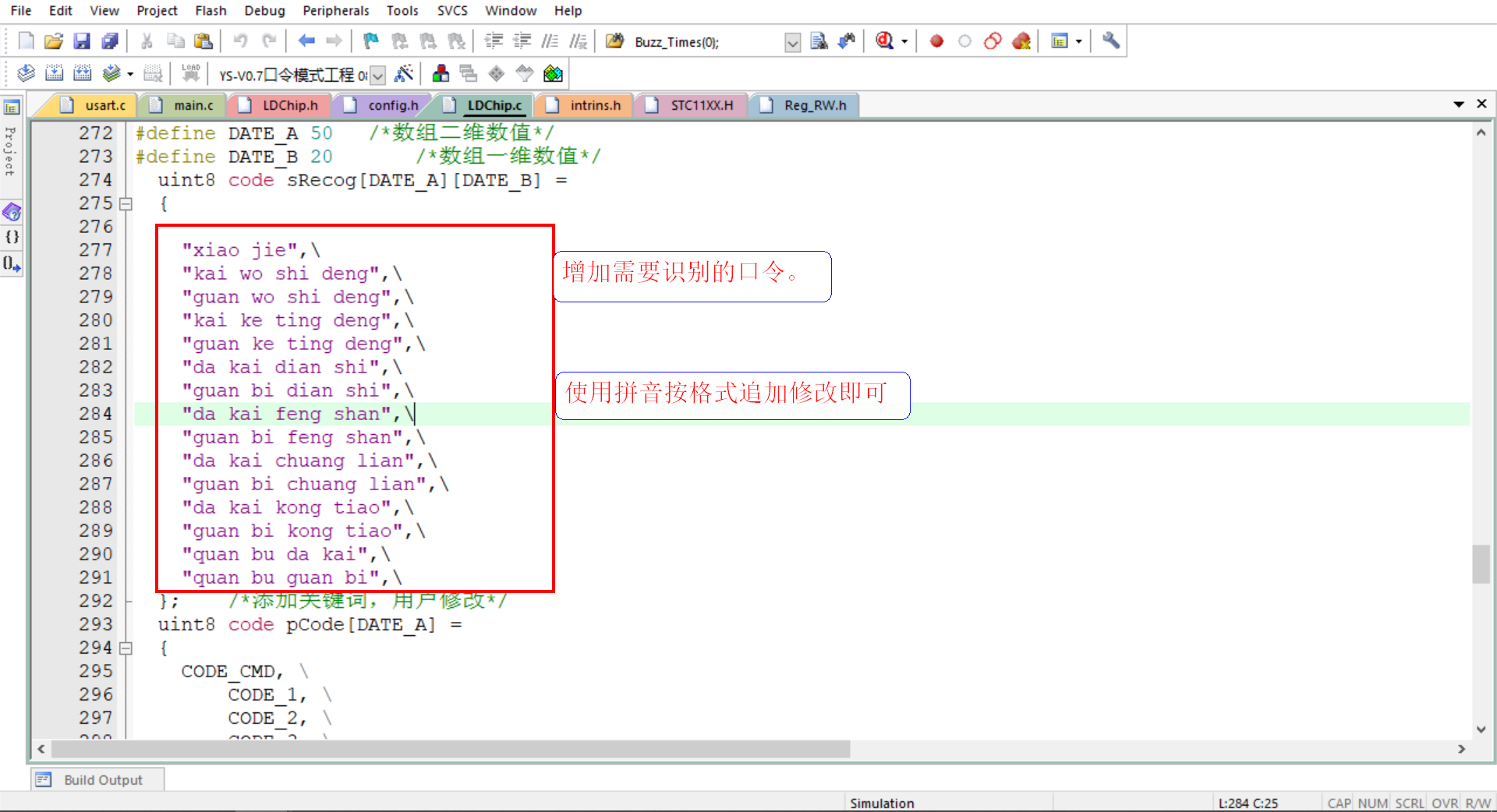
Task: Open the Configuration wrench dialog
Action: pyautogui.click(x=1110, y=41)
